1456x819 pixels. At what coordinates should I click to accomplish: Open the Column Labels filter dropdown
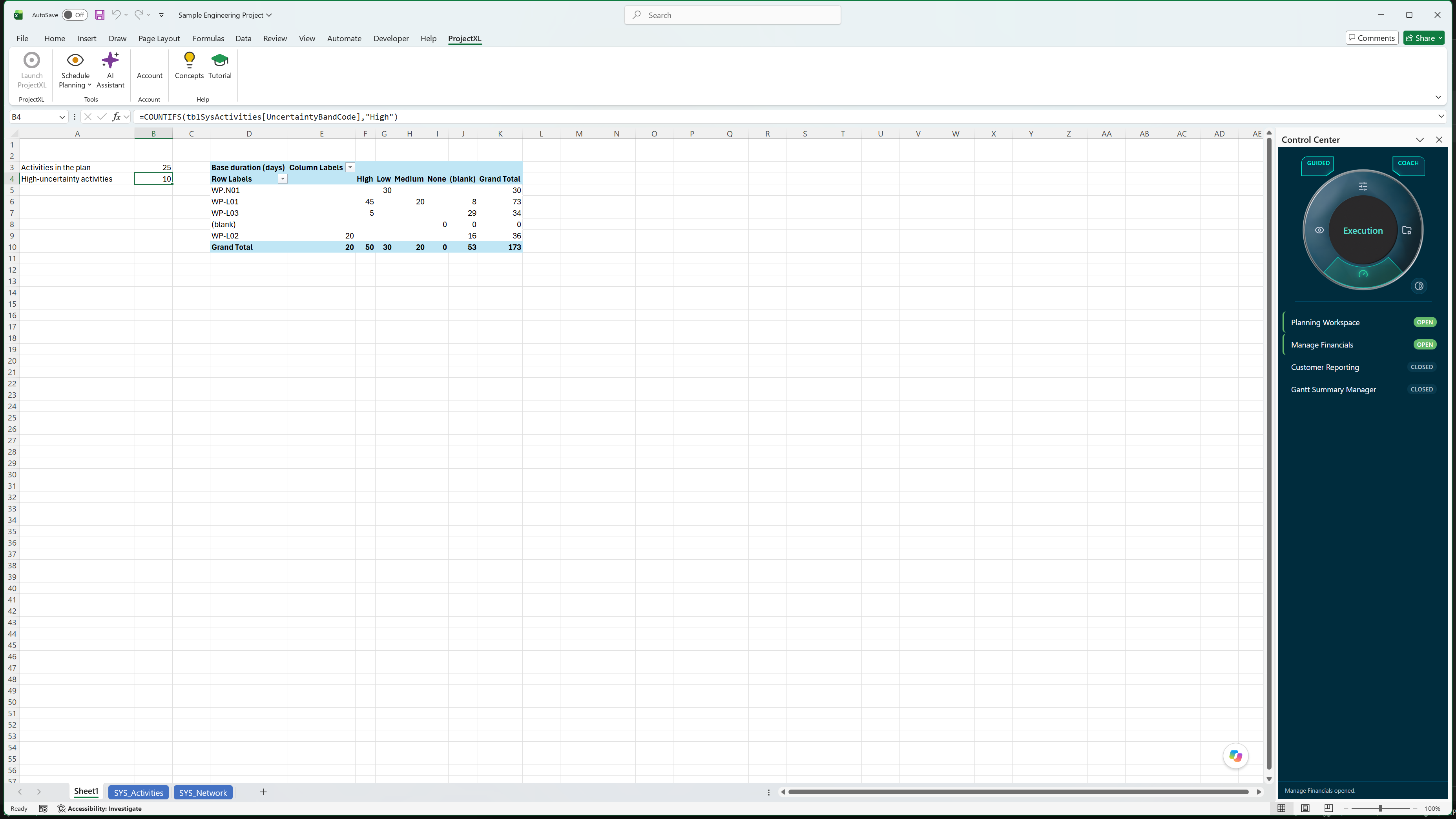click(350, 167)
